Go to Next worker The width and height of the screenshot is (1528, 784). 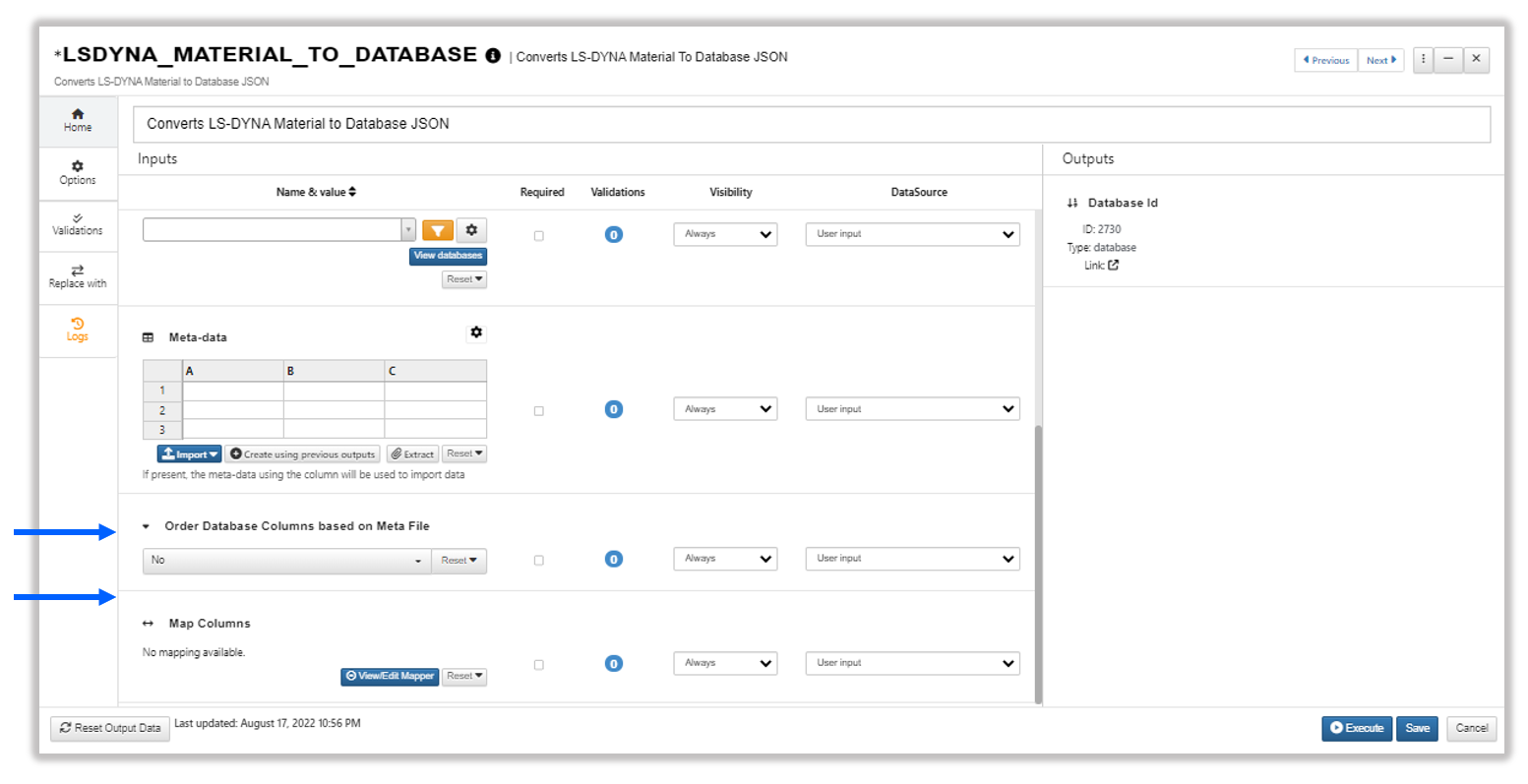[x=1381, y=60]
